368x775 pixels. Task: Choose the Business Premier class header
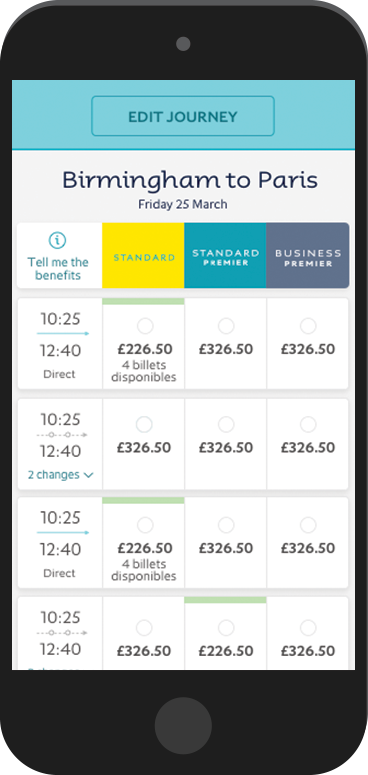(x=308, y=256)
